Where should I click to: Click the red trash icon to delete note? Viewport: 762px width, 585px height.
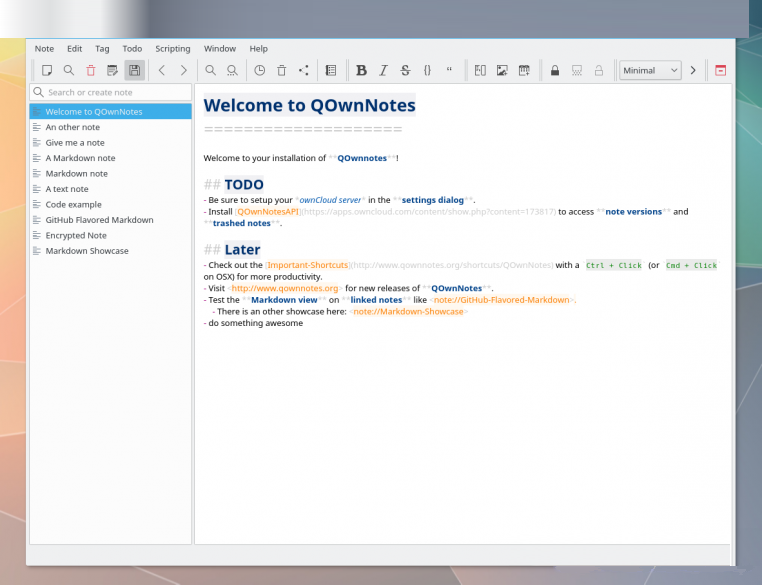(x=91, y=70)
